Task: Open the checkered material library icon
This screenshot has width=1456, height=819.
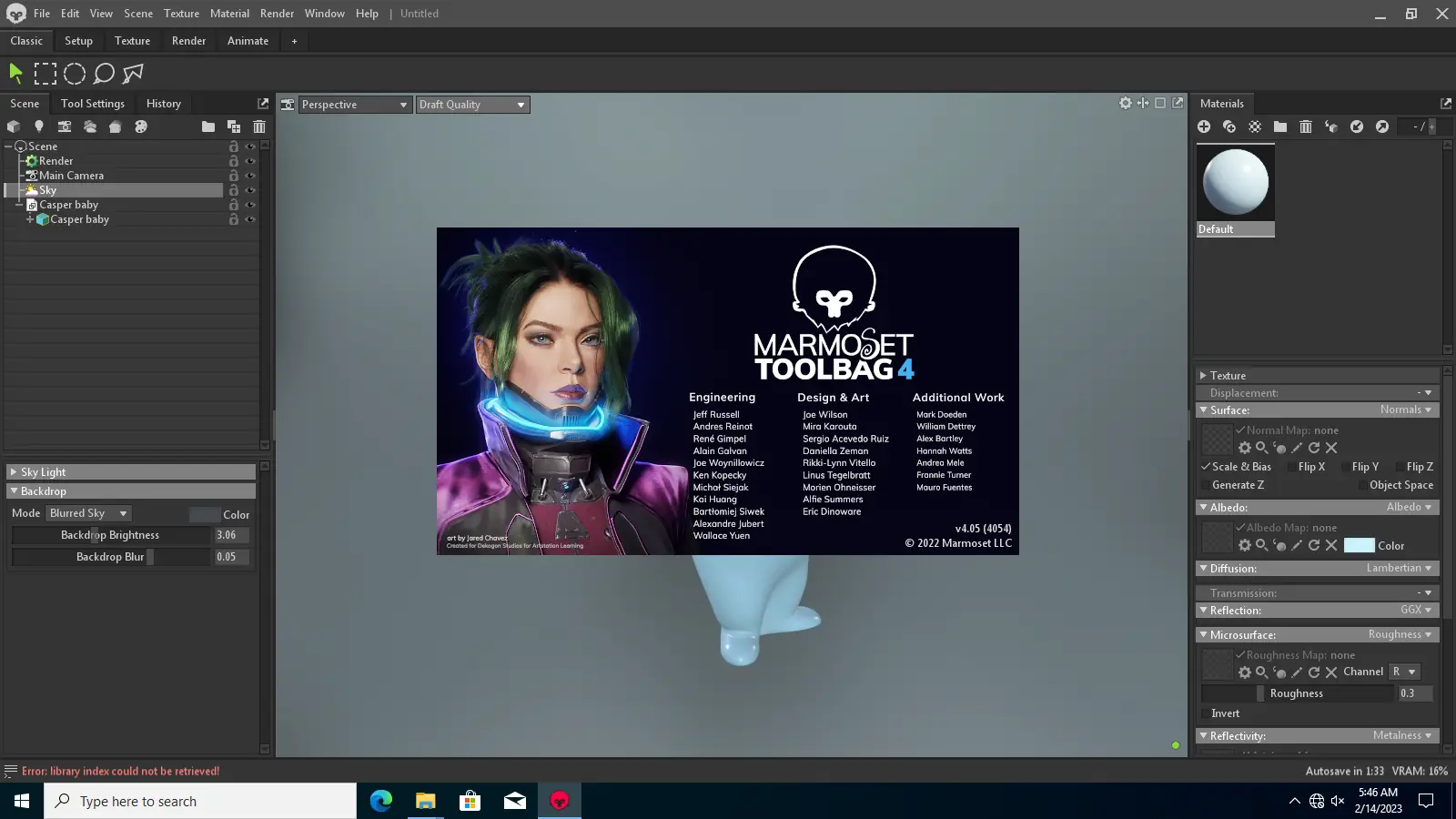Action: 1255,126
